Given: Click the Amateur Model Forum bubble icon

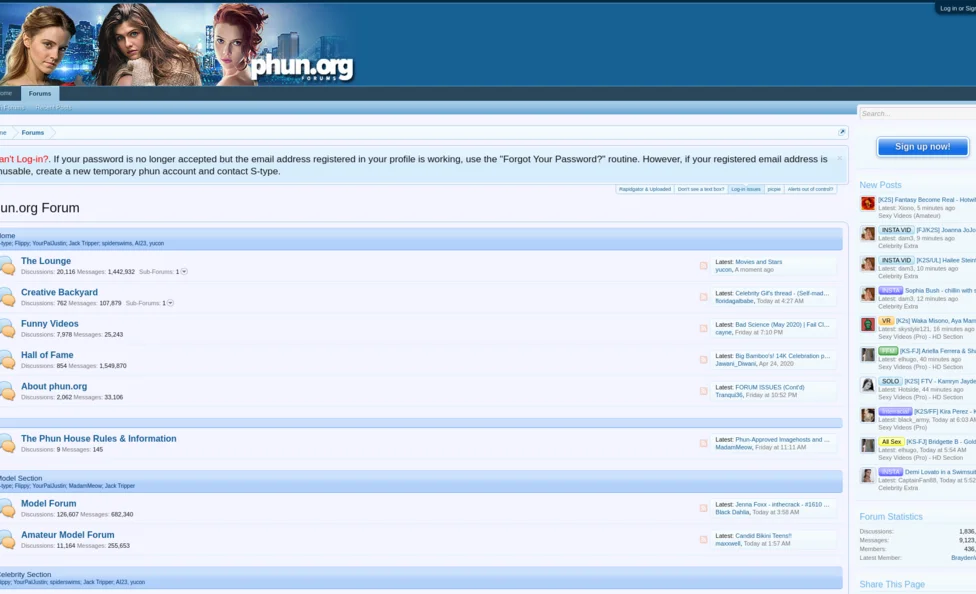Looking at the screenshot, I should click(x=7, y=539).
